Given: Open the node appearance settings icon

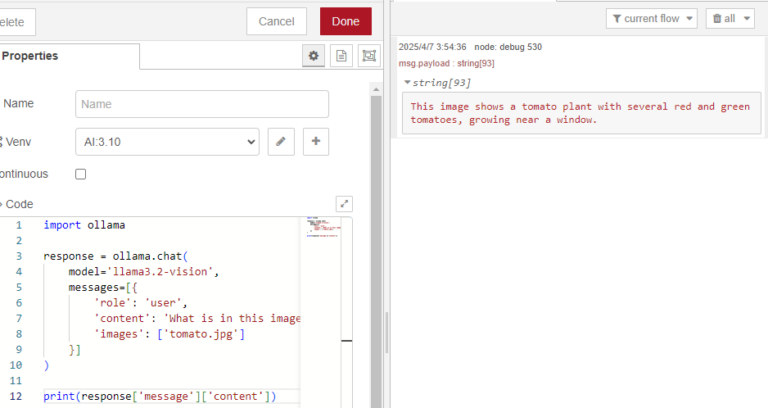Looking at the screenshot, I should tap(369, 57).
